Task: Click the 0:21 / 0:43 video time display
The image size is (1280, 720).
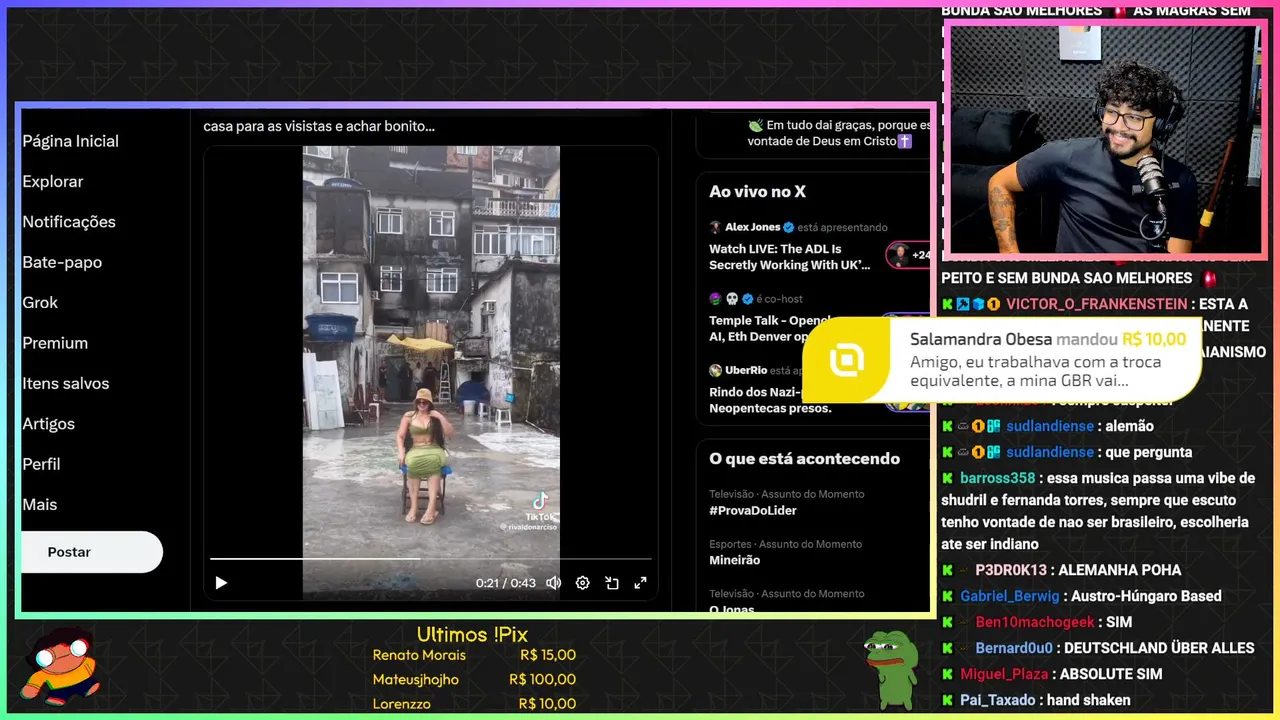Action: click(505, 583)
